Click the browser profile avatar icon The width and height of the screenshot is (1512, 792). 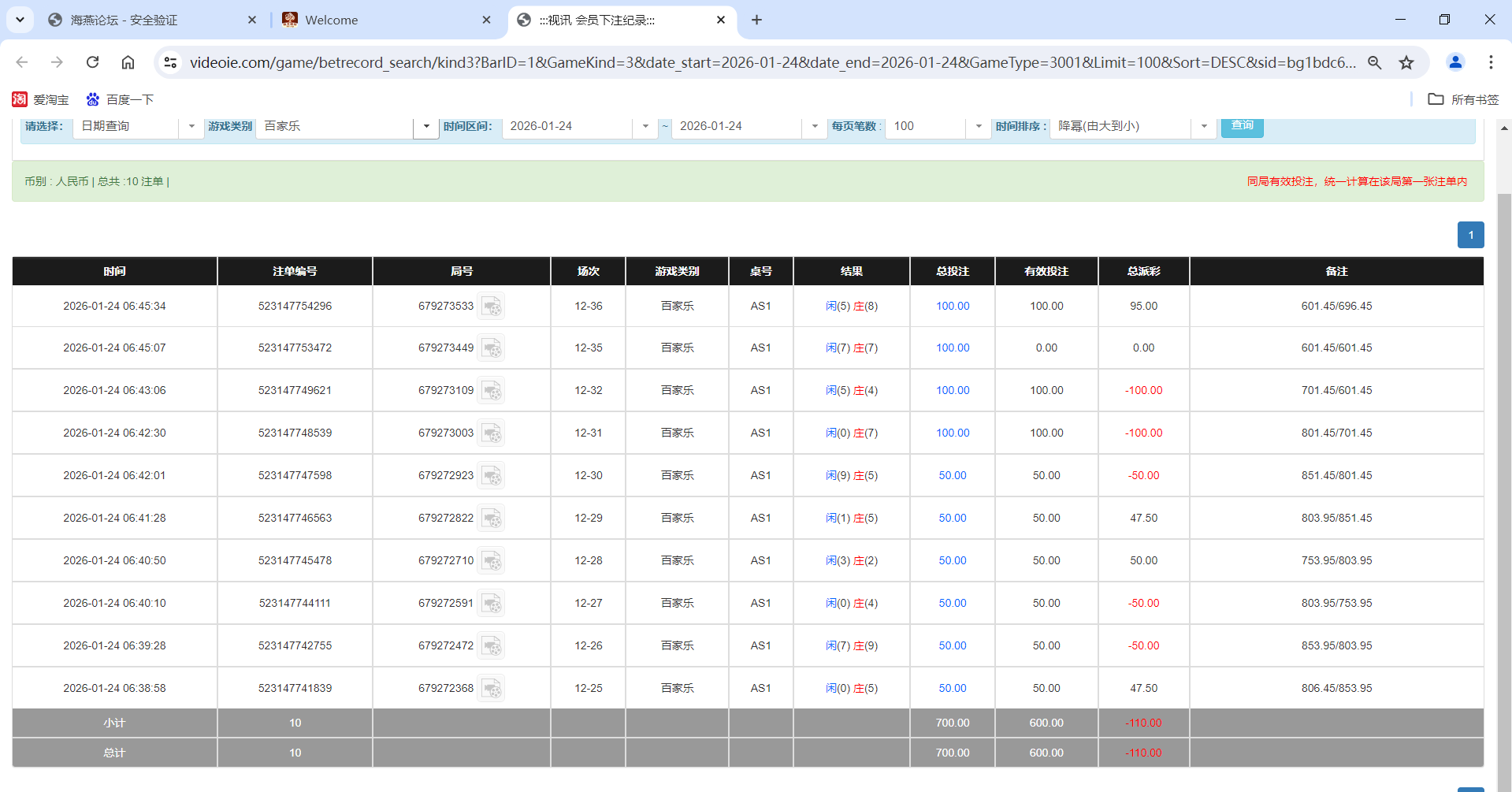[x=1454, y=62]
